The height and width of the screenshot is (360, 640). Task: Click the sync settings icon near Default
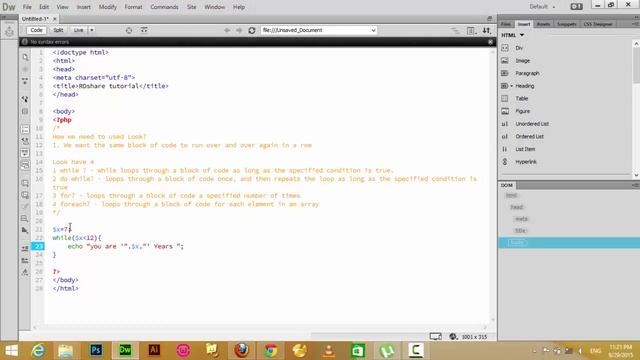576,7
